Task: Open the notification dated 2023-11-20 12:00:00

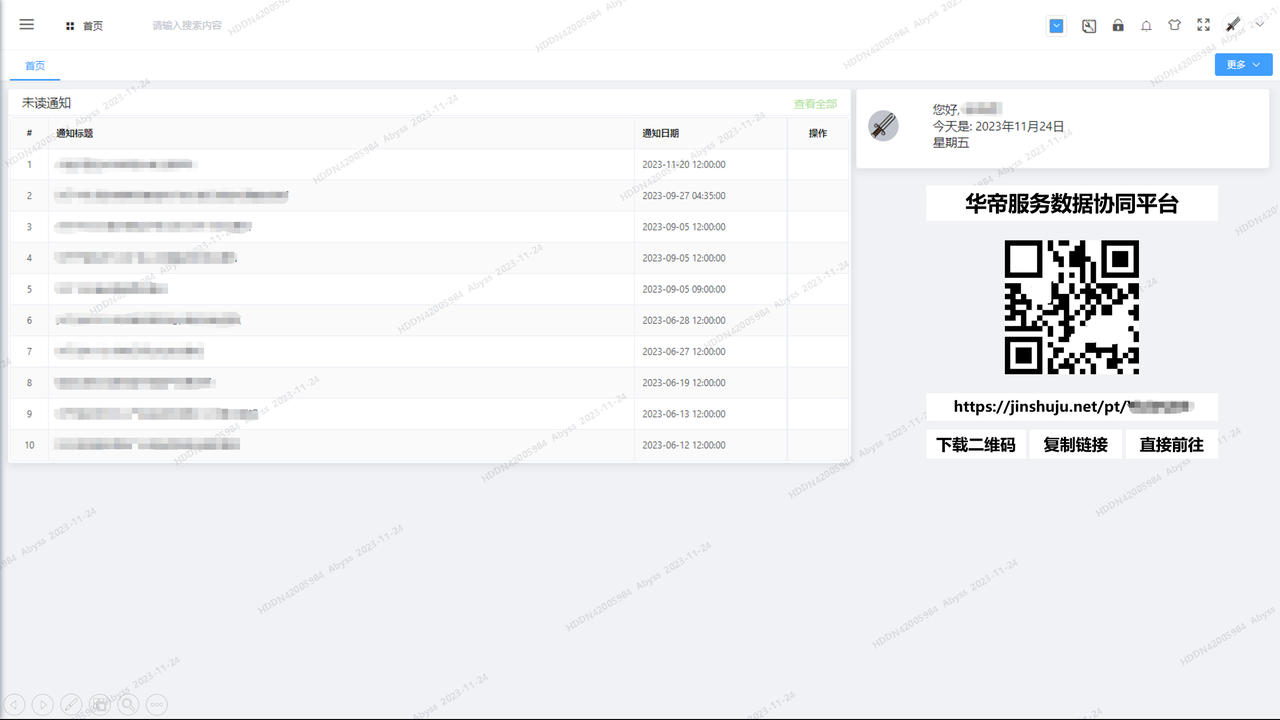Action: click(x=429, y=164)
